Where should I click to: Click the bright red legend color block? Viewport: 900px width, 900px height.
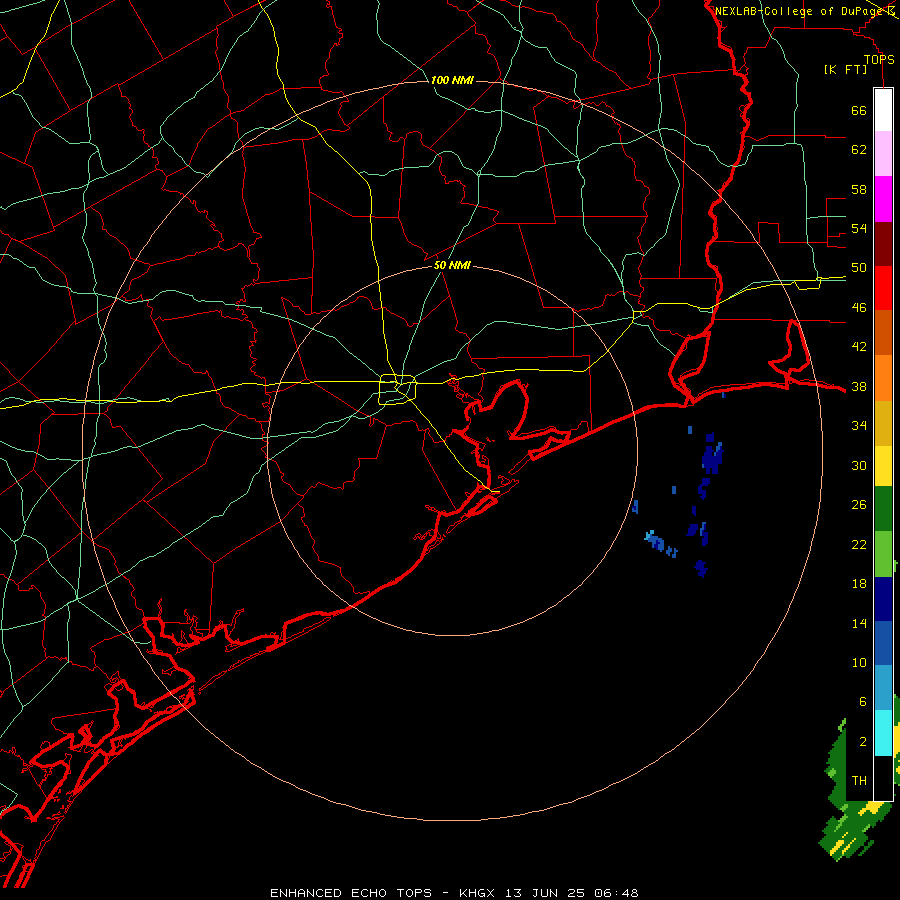(883, 288)
